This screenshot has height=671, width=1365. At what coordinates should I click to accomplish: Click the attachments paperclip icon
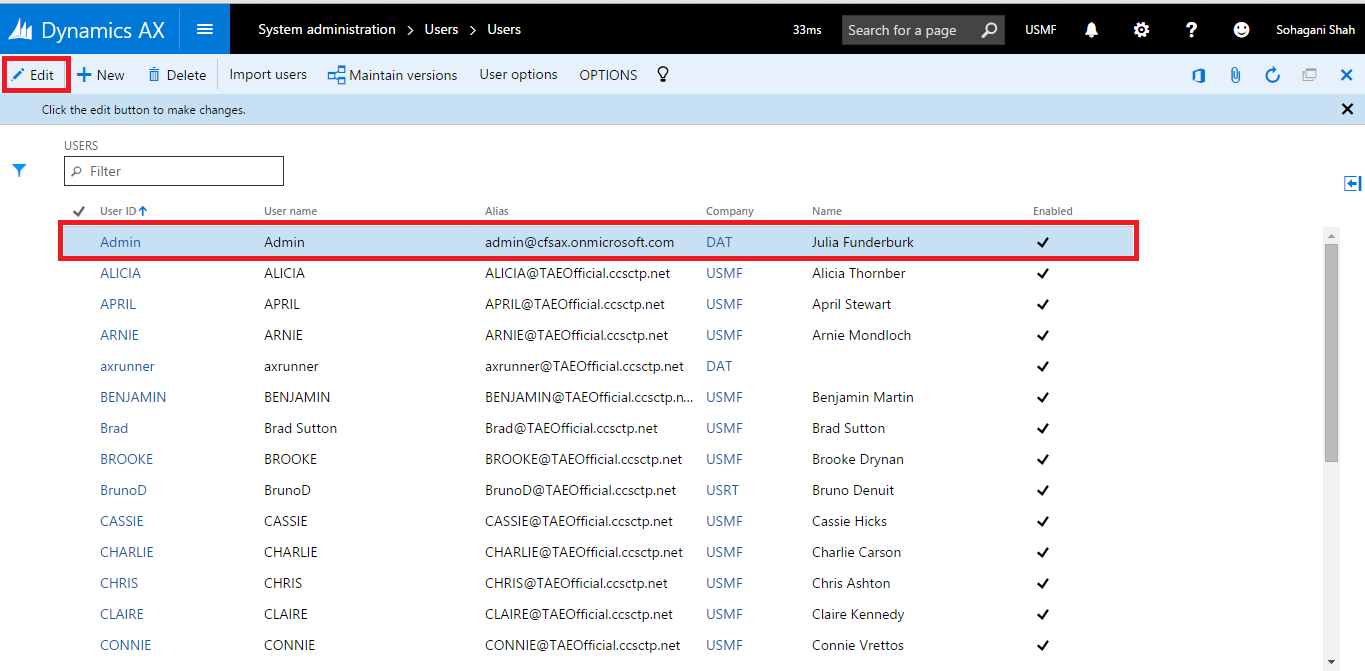[x=1235, y=75]
